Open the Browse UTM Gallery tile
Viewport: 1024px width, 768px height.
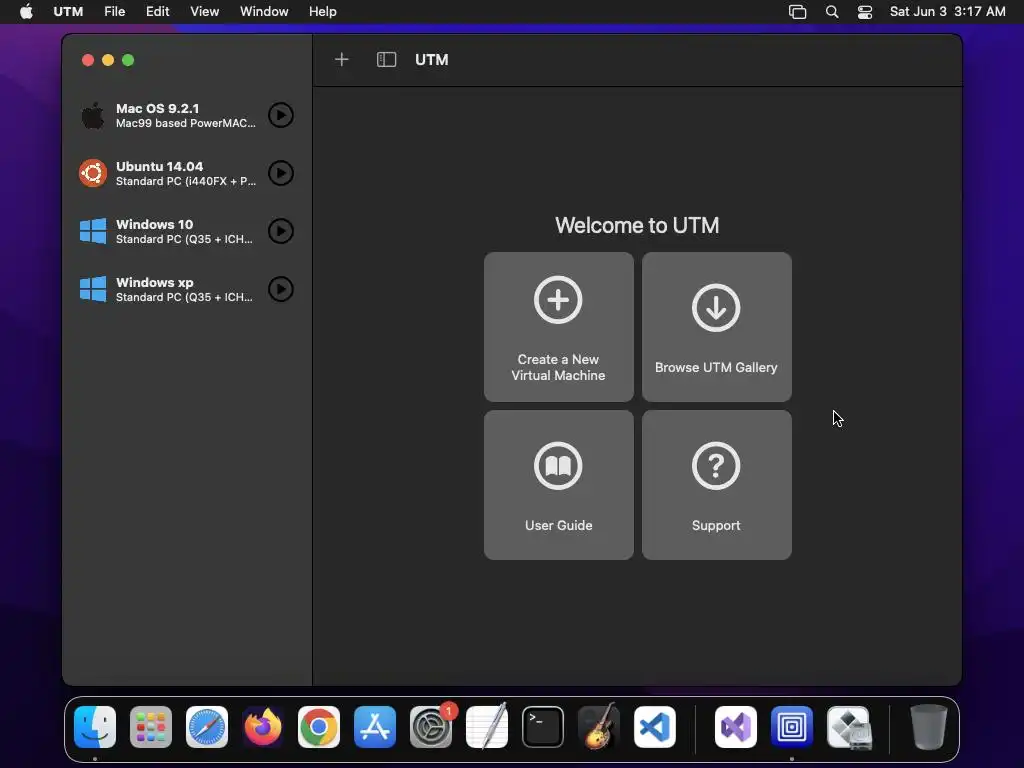pos(716,327)
